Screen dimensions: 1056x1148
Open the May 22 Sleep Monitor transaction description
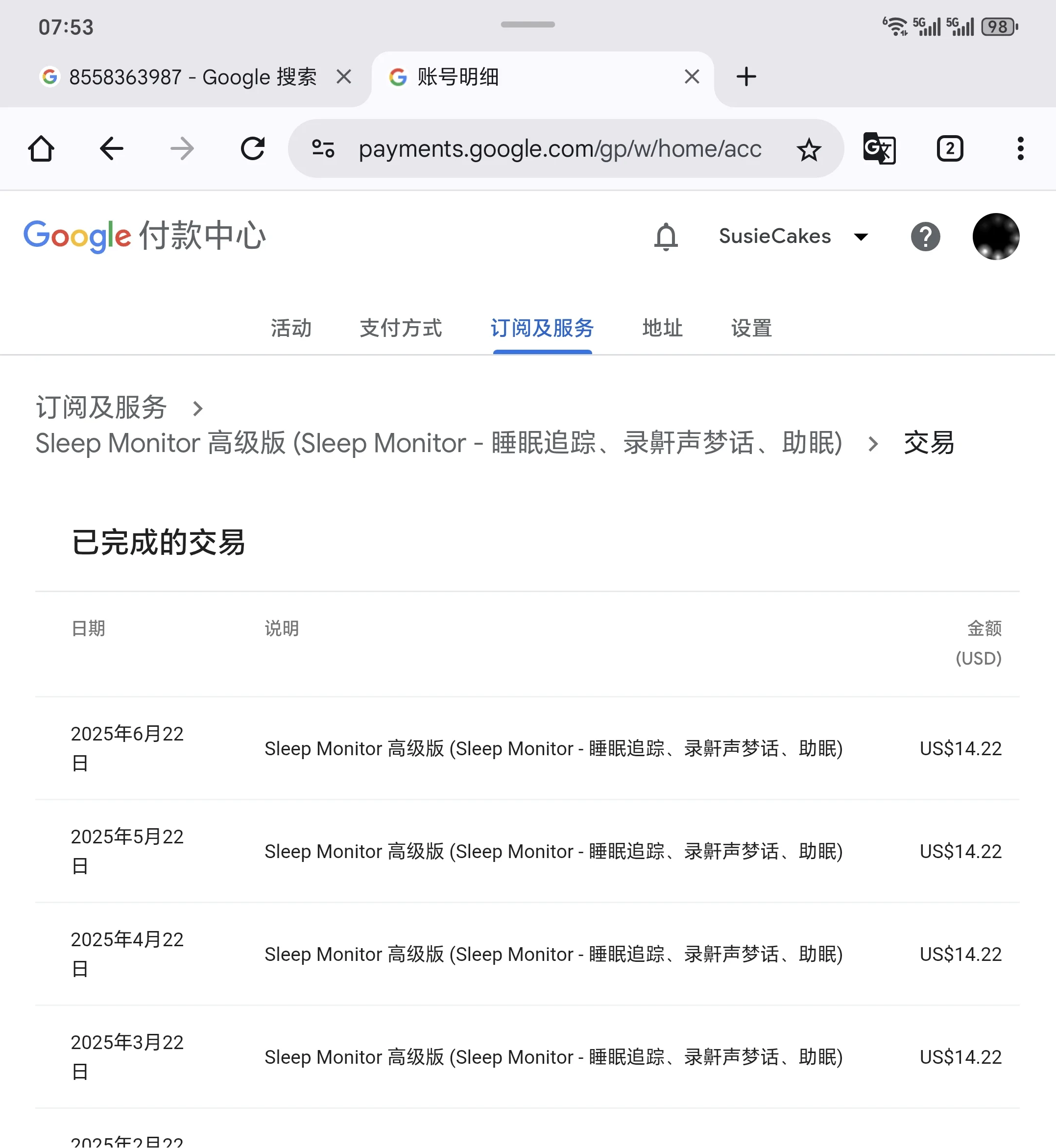(553, 851)
